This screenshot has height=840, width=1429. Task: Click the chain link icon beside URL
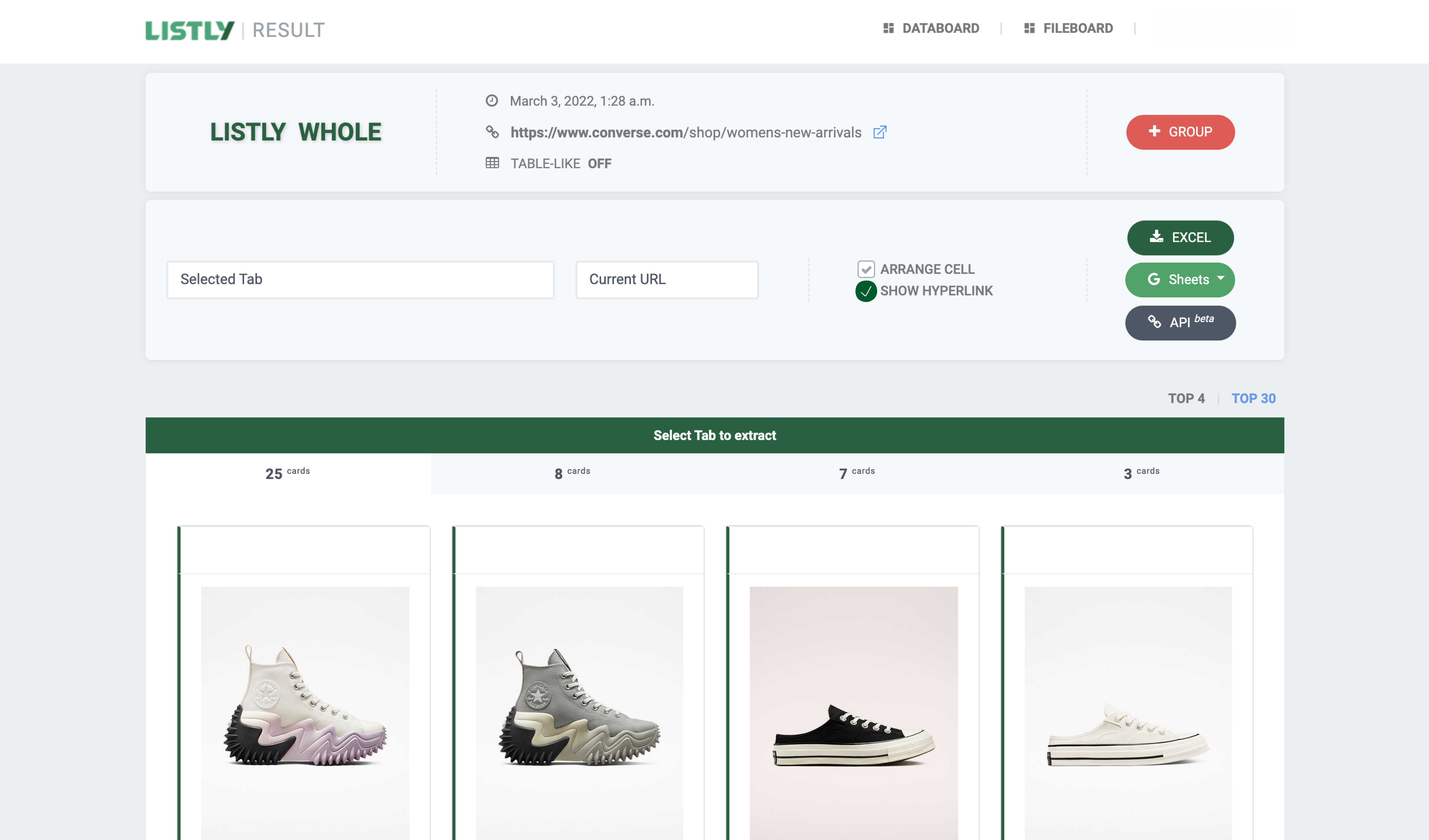(492, 132)
